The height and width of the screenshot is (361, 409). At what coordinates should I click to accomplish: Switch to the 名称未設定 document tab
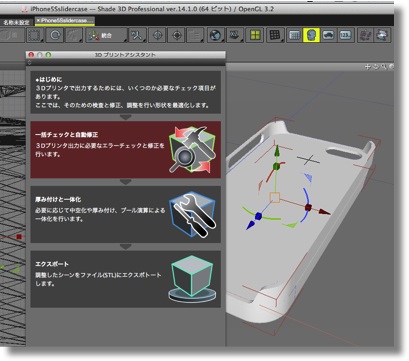[x=17, y=22]
